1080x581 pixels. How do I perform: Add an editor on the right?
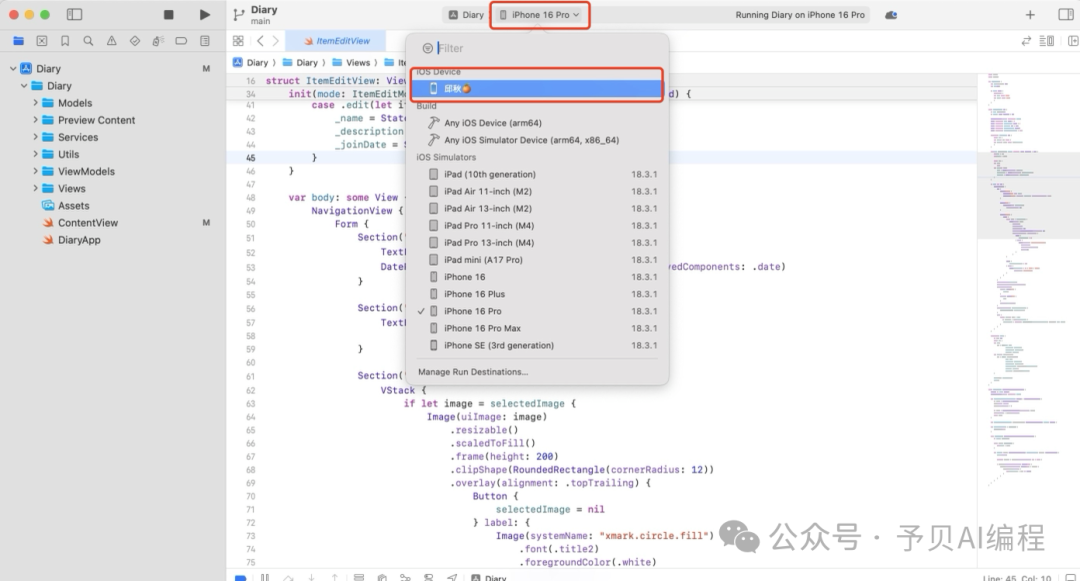(x=1072, y=41)
